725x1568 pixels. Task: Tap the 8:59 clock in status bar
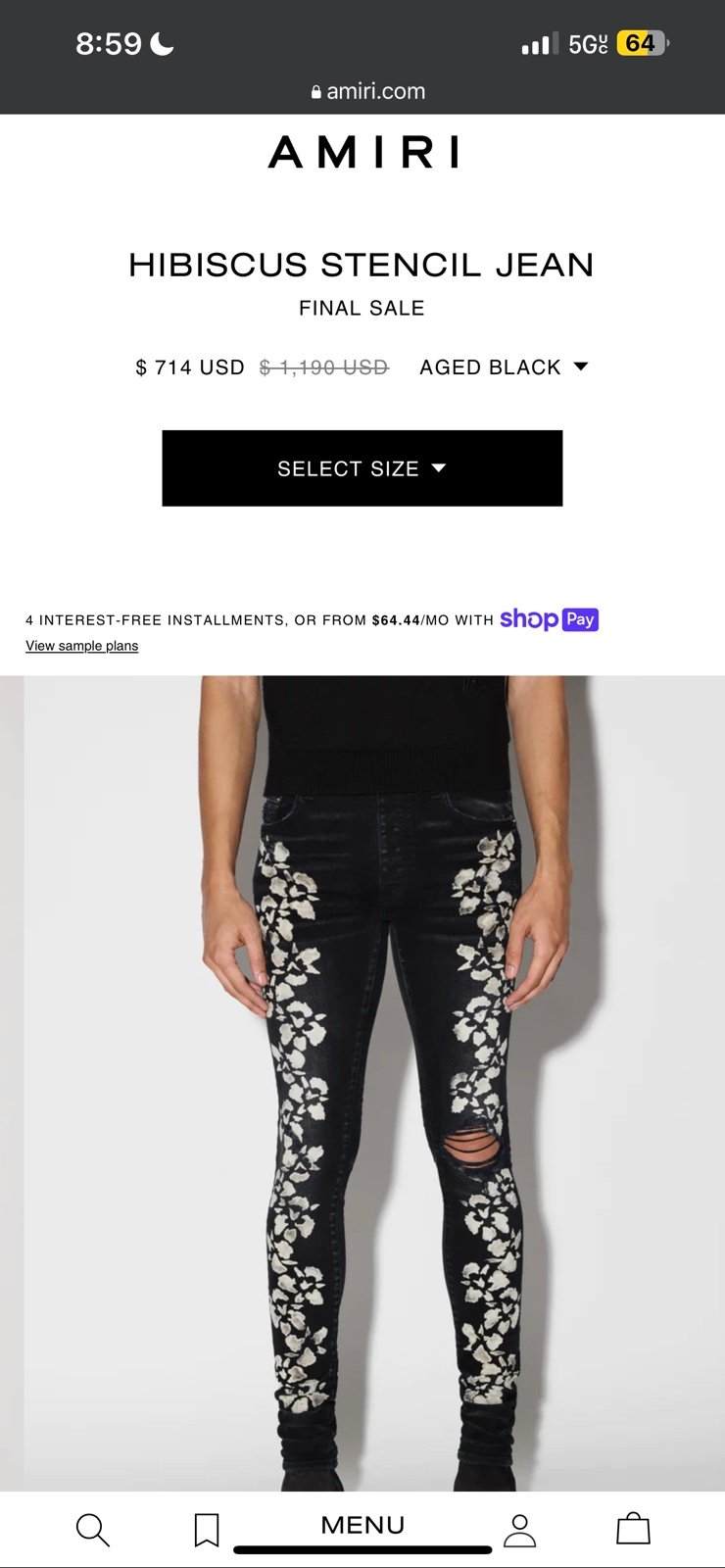click(x=109, y=43)
